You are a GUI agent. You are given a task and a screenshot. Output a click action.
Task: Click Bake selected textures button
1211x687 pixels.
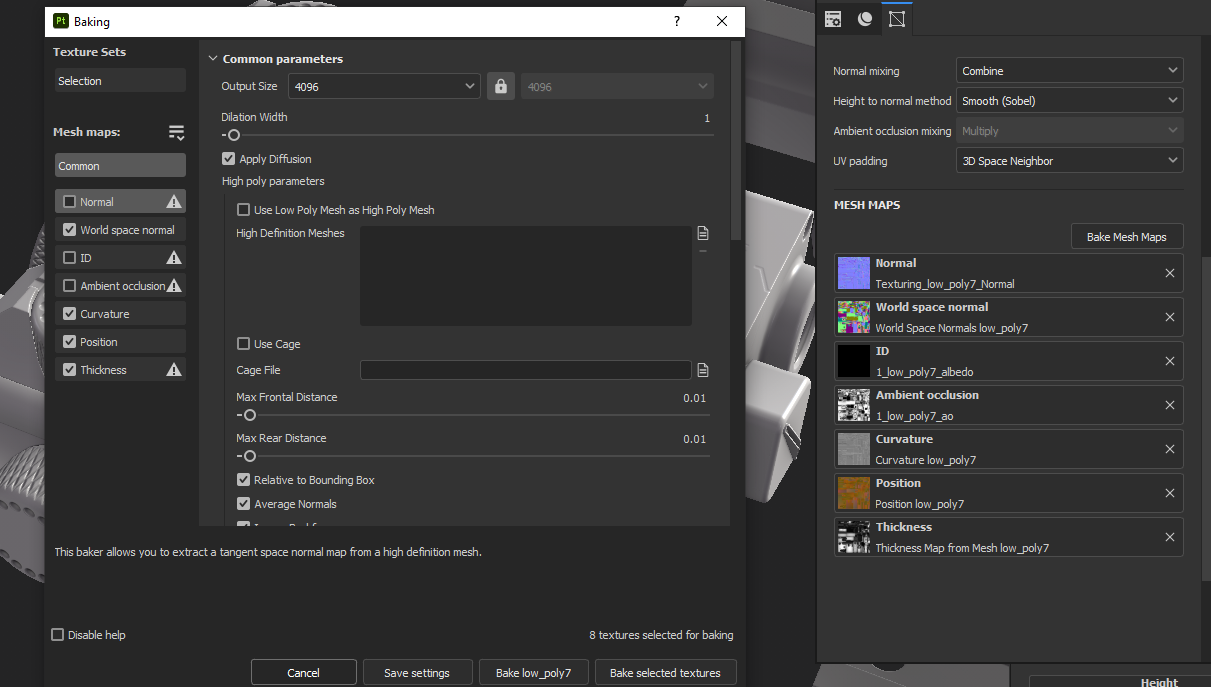pyautogui.click(x=665, y=673)
